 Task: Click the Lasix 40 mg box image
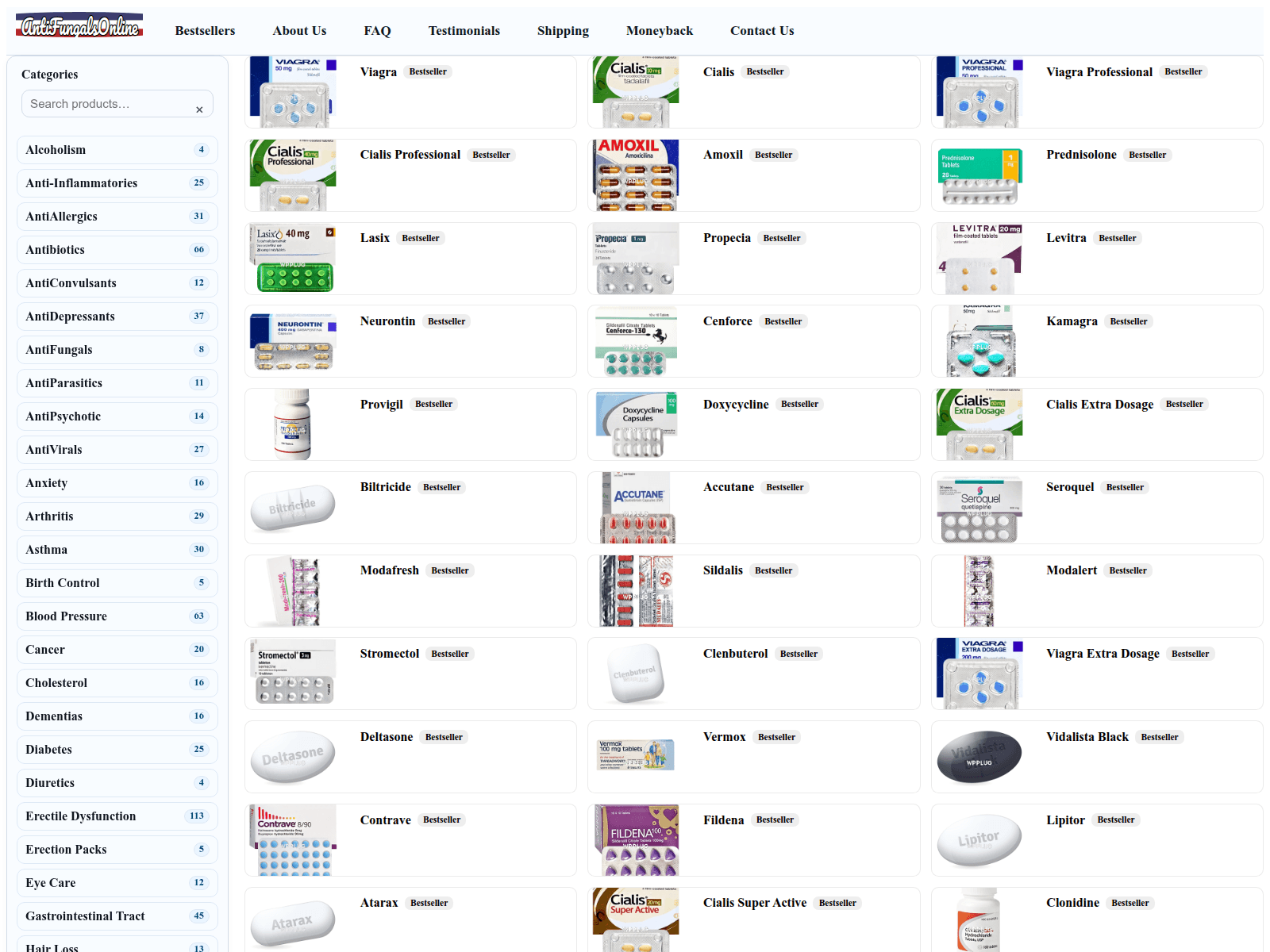[x=293, y=259]
